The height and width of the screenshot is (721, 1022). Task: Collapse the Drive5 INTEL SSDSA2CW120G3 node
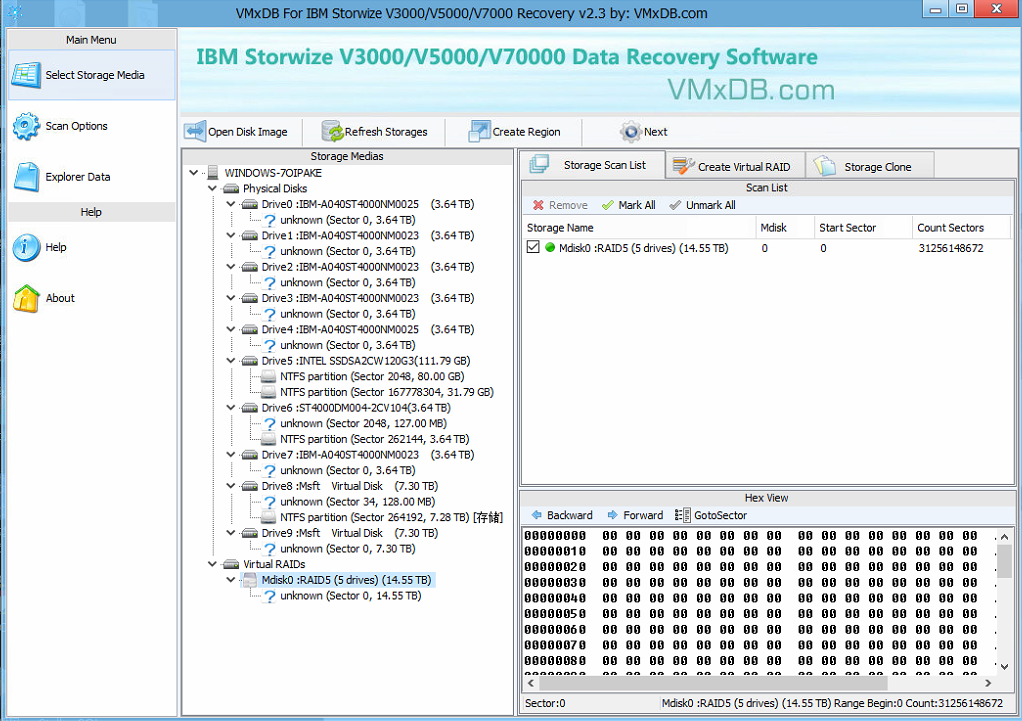click(231, 360)
